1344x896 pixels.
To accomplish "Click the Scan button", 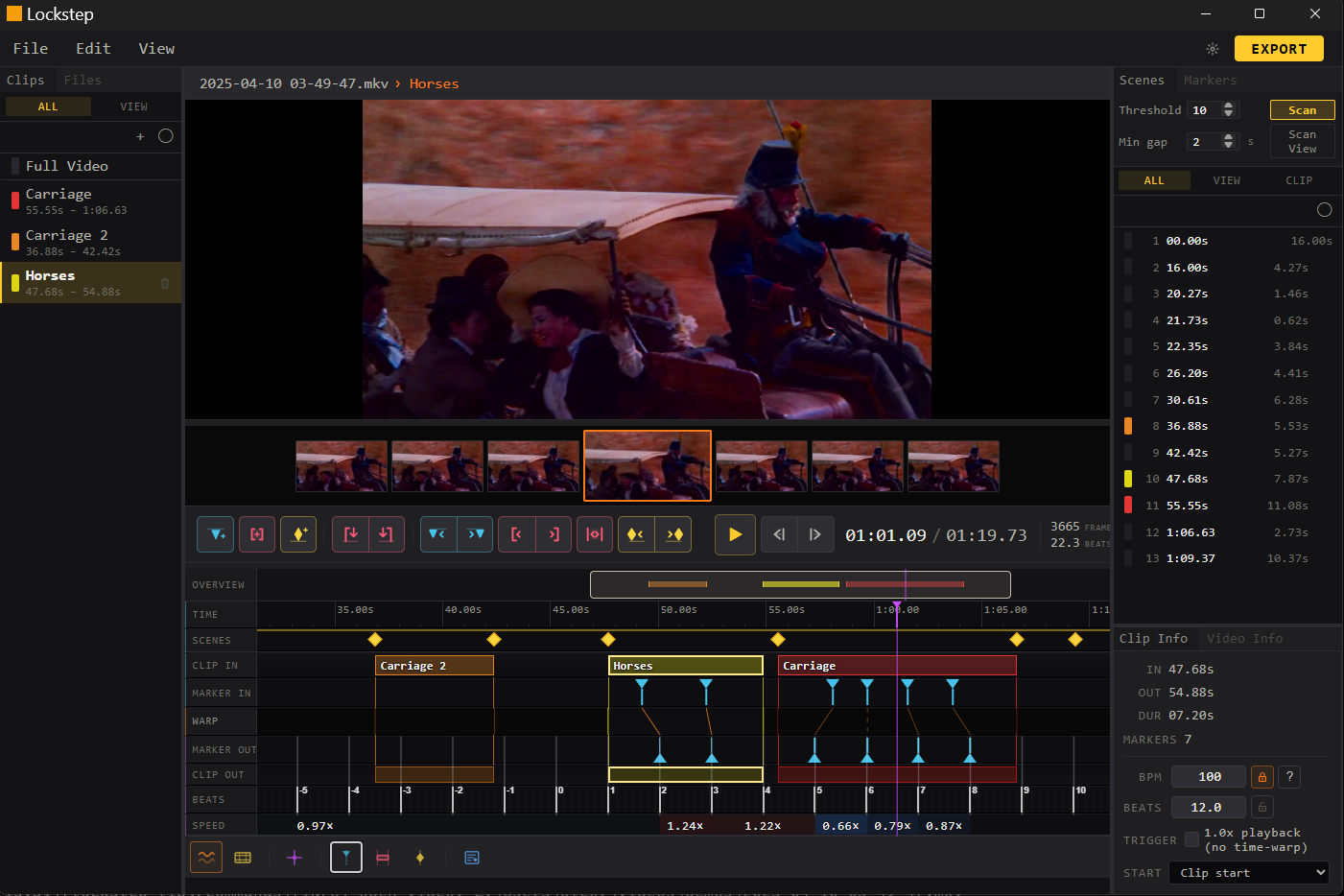I will 1302,110.
